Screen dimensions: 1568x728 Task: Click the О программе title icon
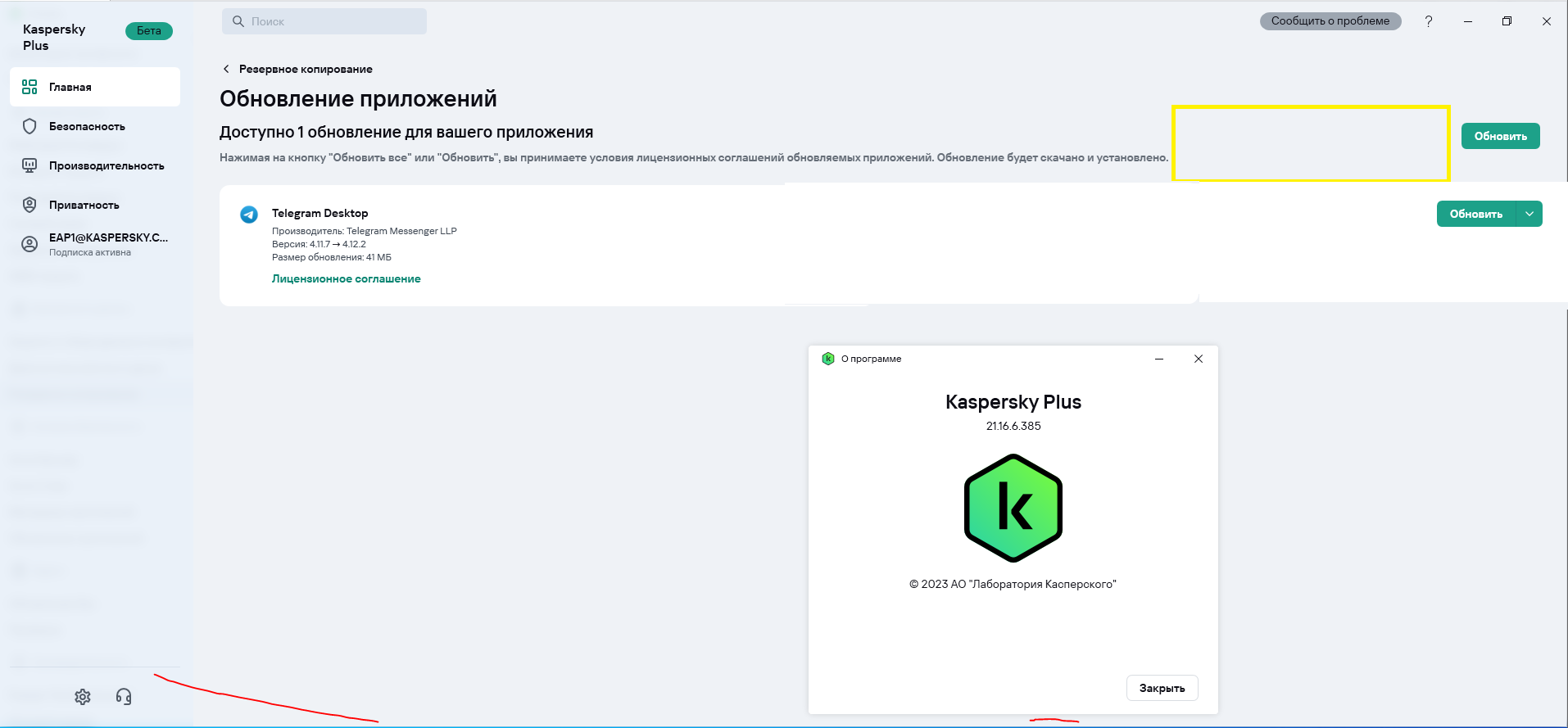pos(828,359)
